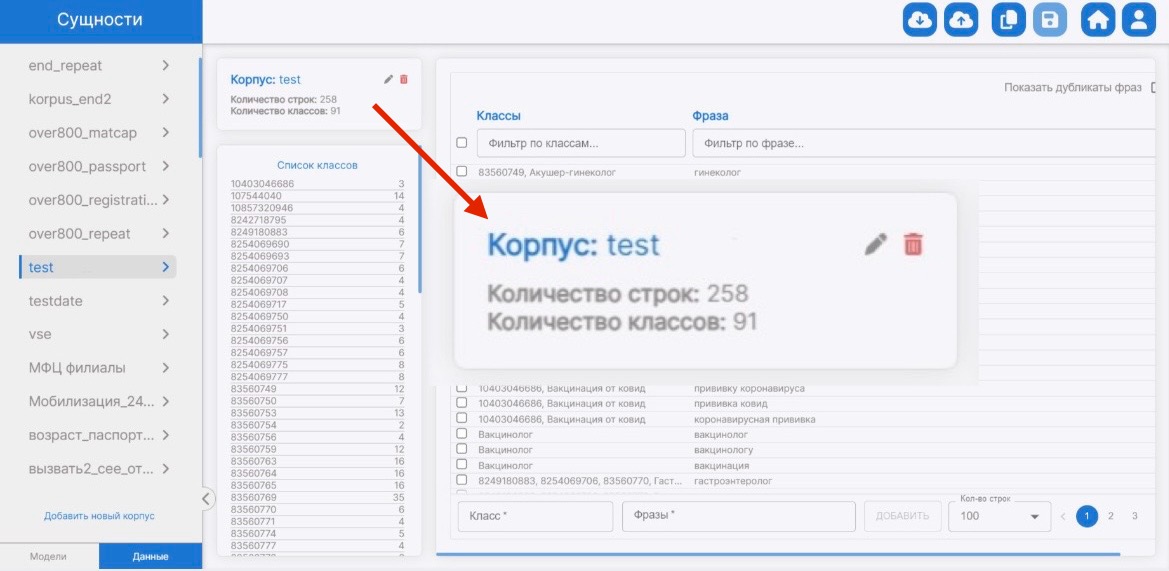
Task: Check the row 83560749, Акушер-гинеколог
Action: click(x=462, y=172)
